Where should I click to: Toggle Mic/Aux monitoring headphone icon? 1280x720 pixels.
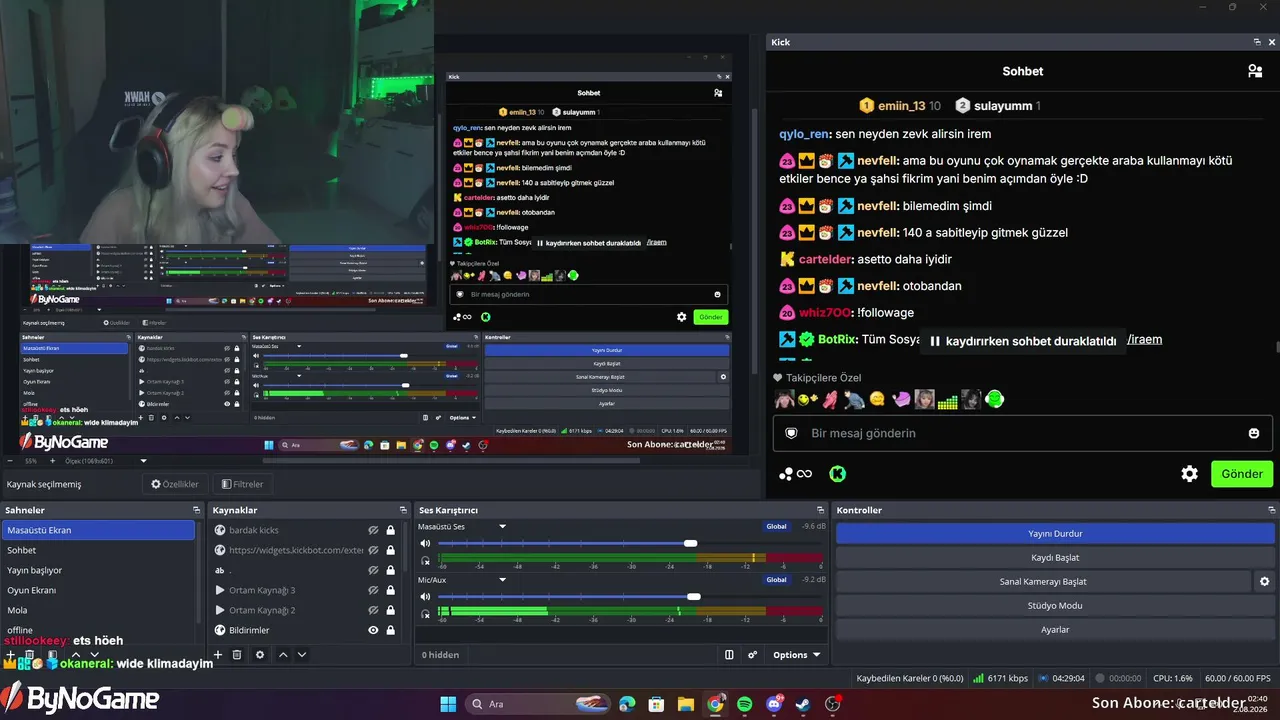(x=425, y=613)
